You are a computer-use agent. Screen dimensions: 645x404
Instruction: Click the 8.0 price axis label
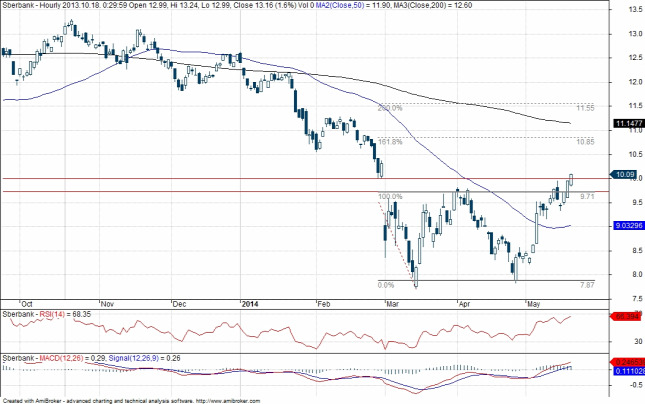[636, 274]
